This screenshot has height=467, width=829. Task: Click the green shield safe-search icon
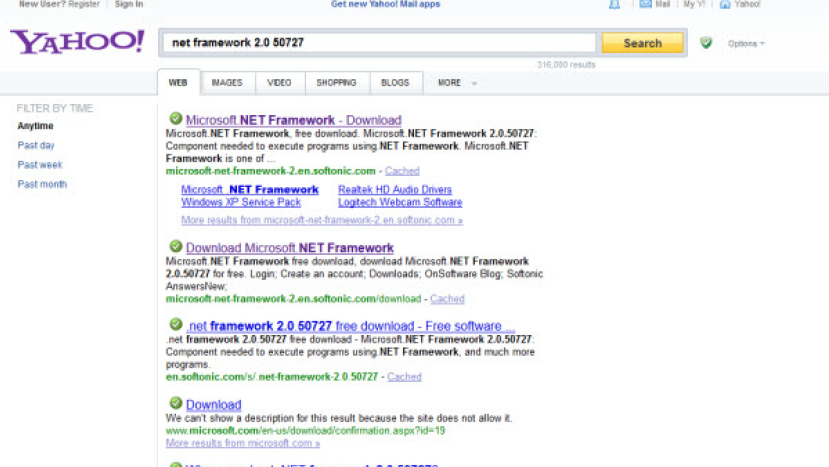706,43
